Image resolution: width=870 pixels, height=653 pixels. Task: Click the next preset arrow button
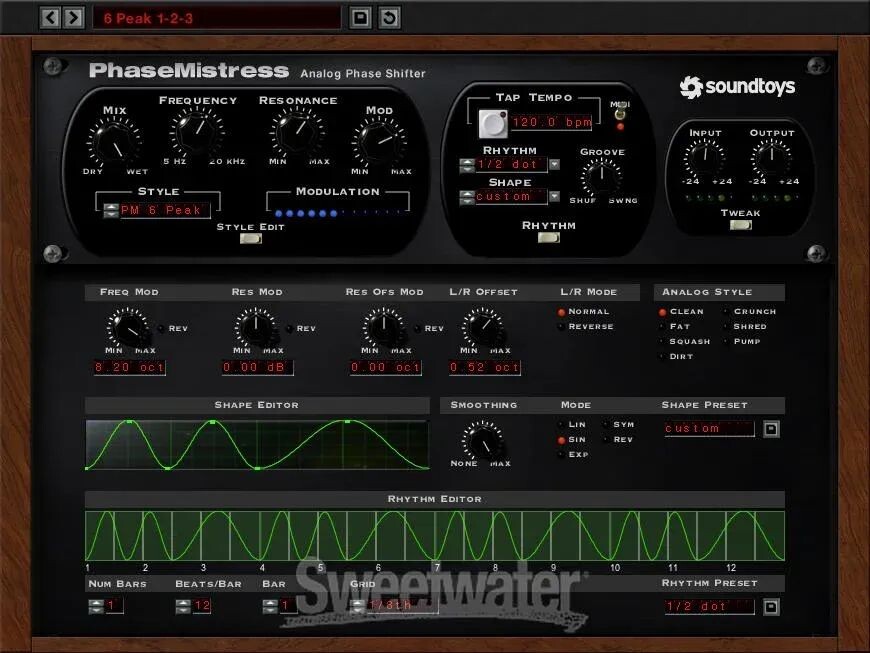click(x=73, y=17)
